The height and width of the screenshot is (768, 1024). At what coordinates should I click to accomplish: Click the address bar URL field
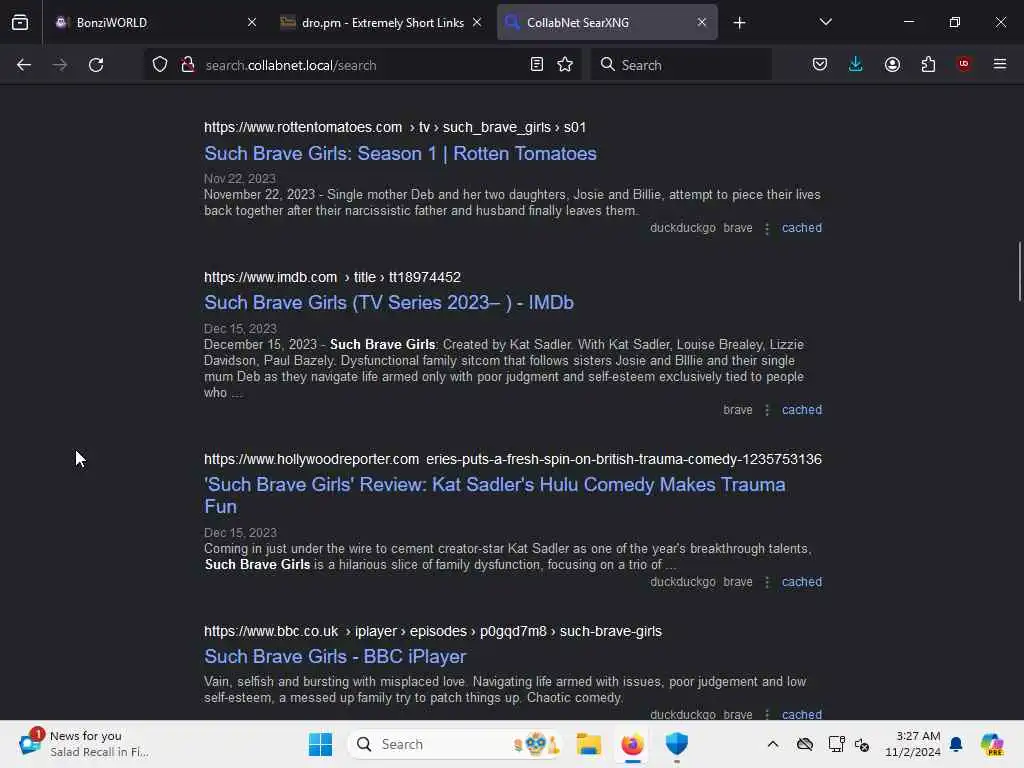[x=362, y=65]
